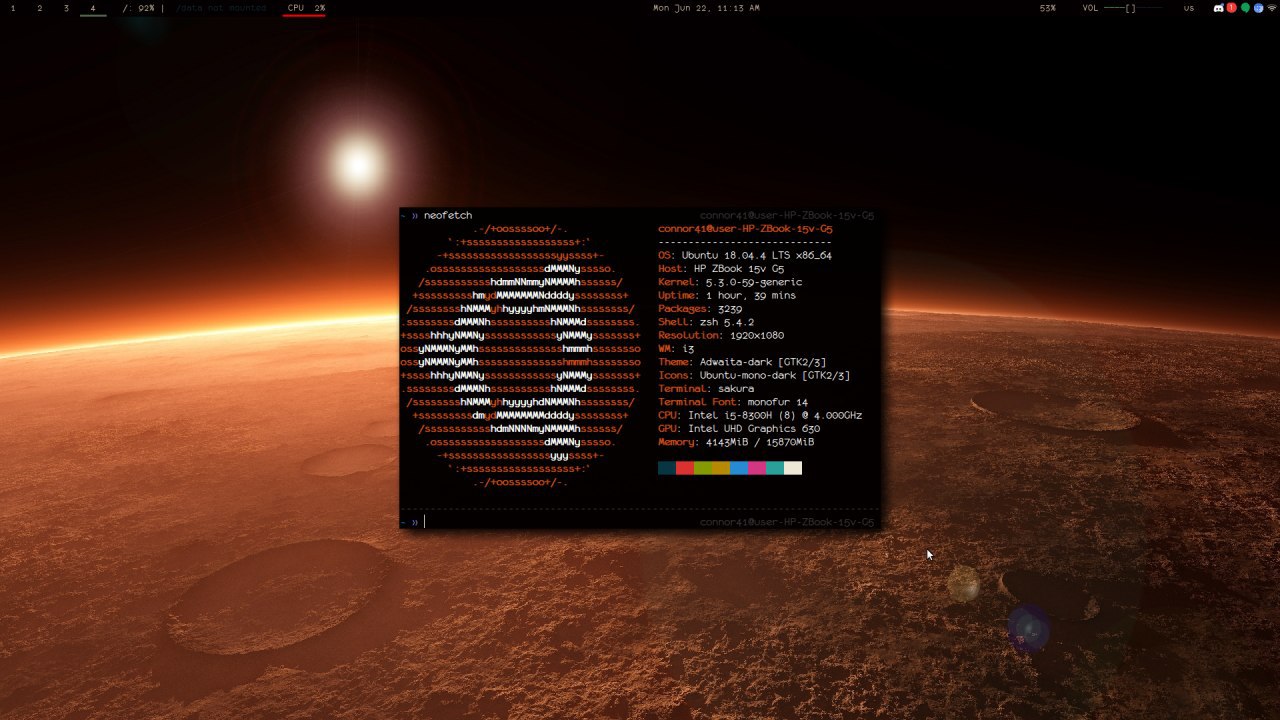Switch to workspace 1
Viewport: 1280px width, 720px height.
(13, 8)
